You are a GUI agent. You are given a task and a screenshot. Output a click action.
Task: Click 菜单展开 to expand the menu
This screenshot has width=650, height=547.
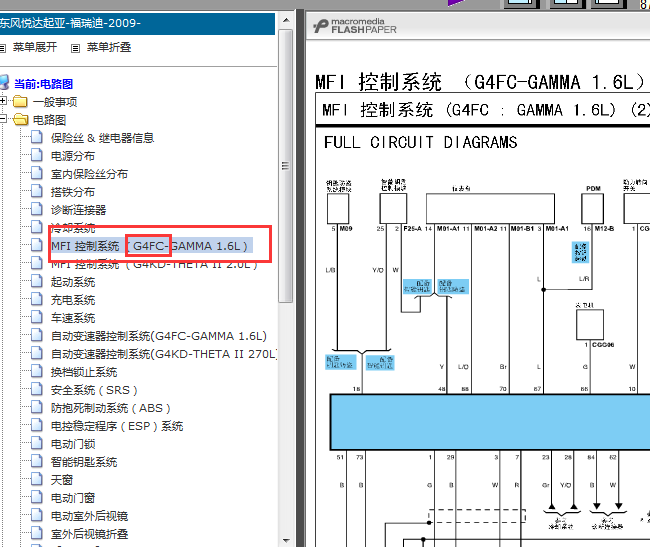pos(34,47)
